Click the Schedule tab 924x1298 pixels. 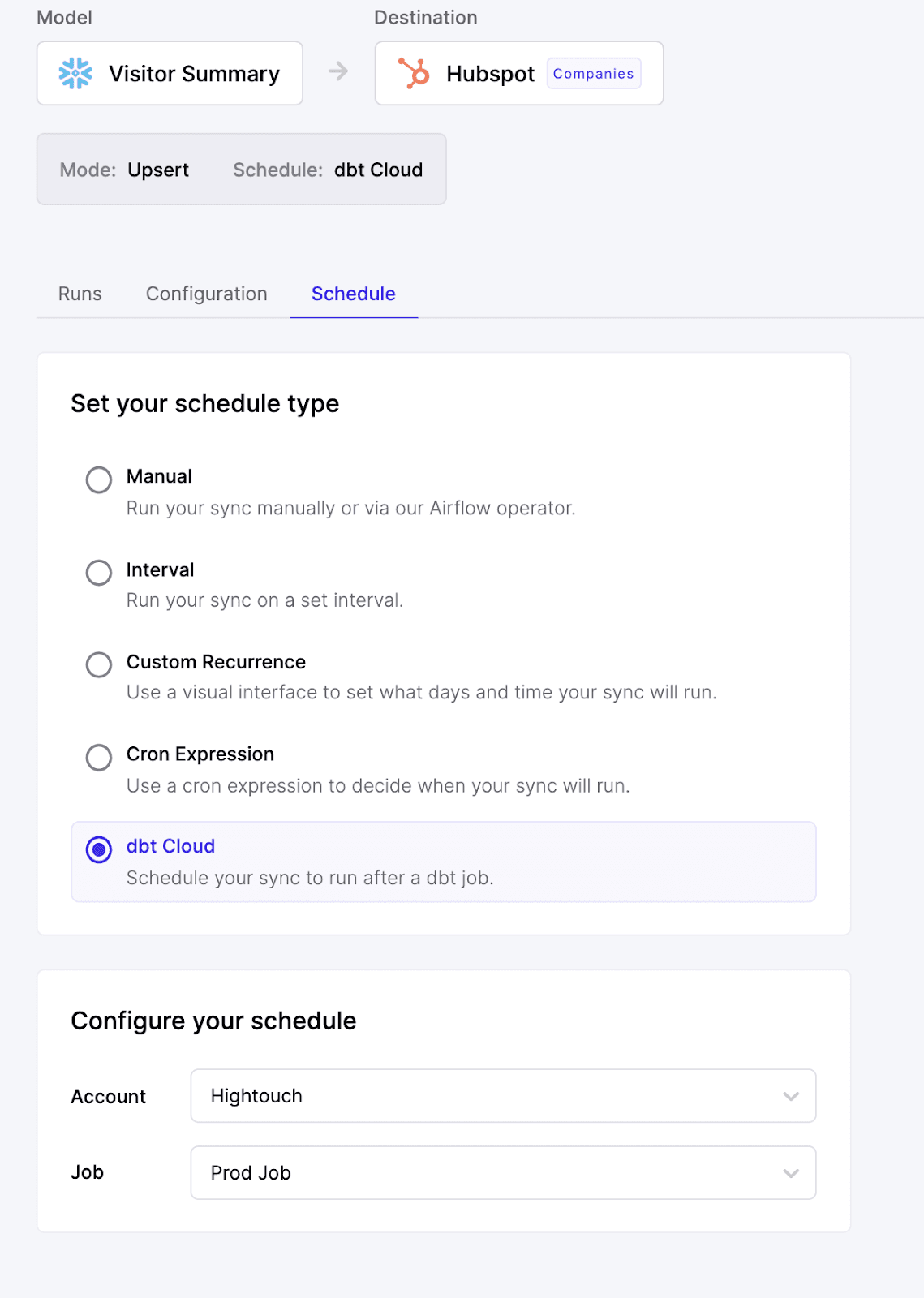[354, 294]
